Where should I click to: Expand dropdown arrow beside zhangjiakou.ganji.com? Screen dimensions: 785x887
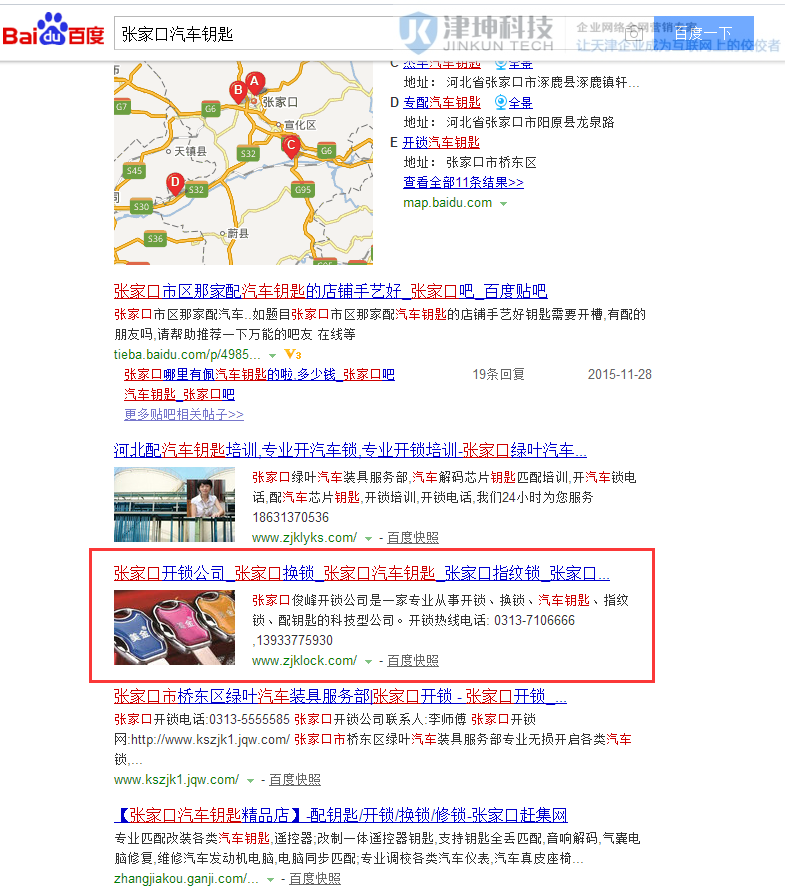[270, 880]
